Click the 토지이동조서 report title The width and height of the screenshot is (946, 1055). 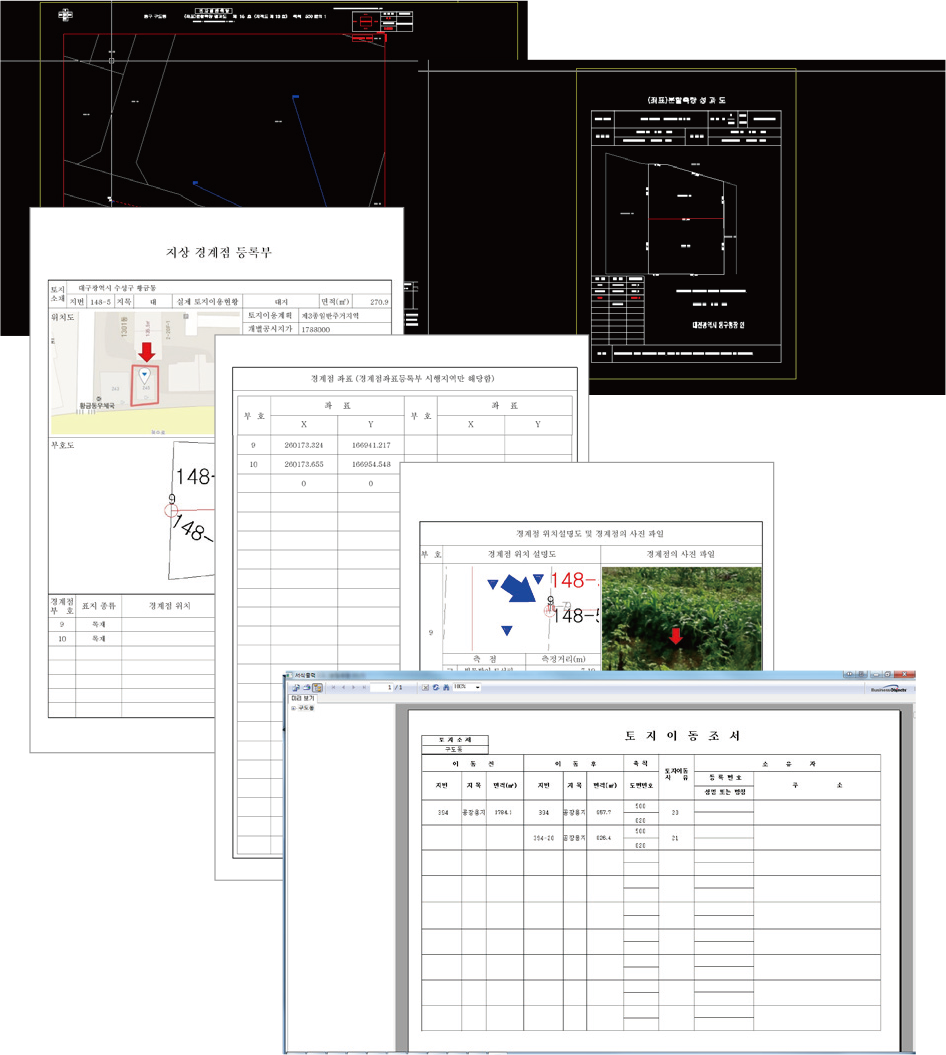pyautogui.click(x=682, y=736)
